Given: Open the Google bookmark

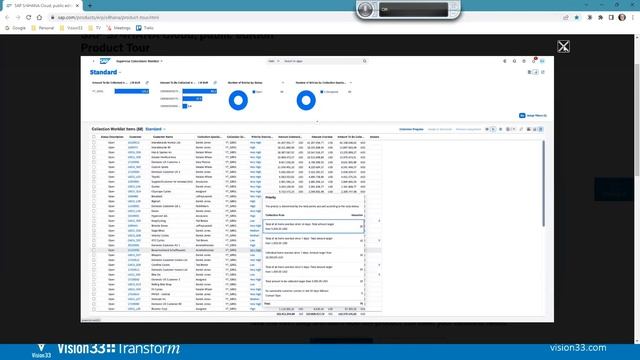Looking at the screenshot, I should tap(16, 28).
